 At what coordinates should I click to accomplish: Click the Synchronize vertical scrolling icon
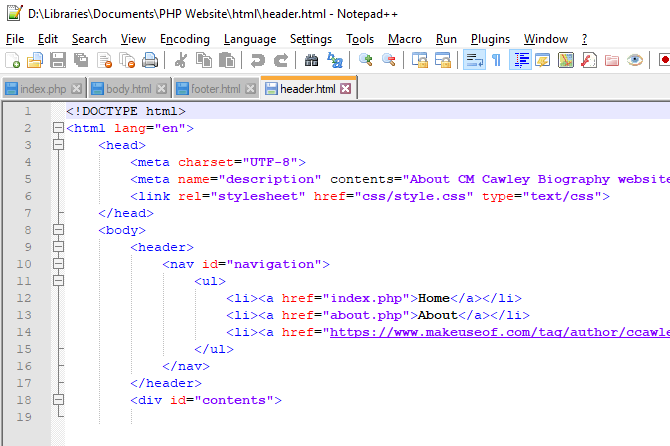420,60
